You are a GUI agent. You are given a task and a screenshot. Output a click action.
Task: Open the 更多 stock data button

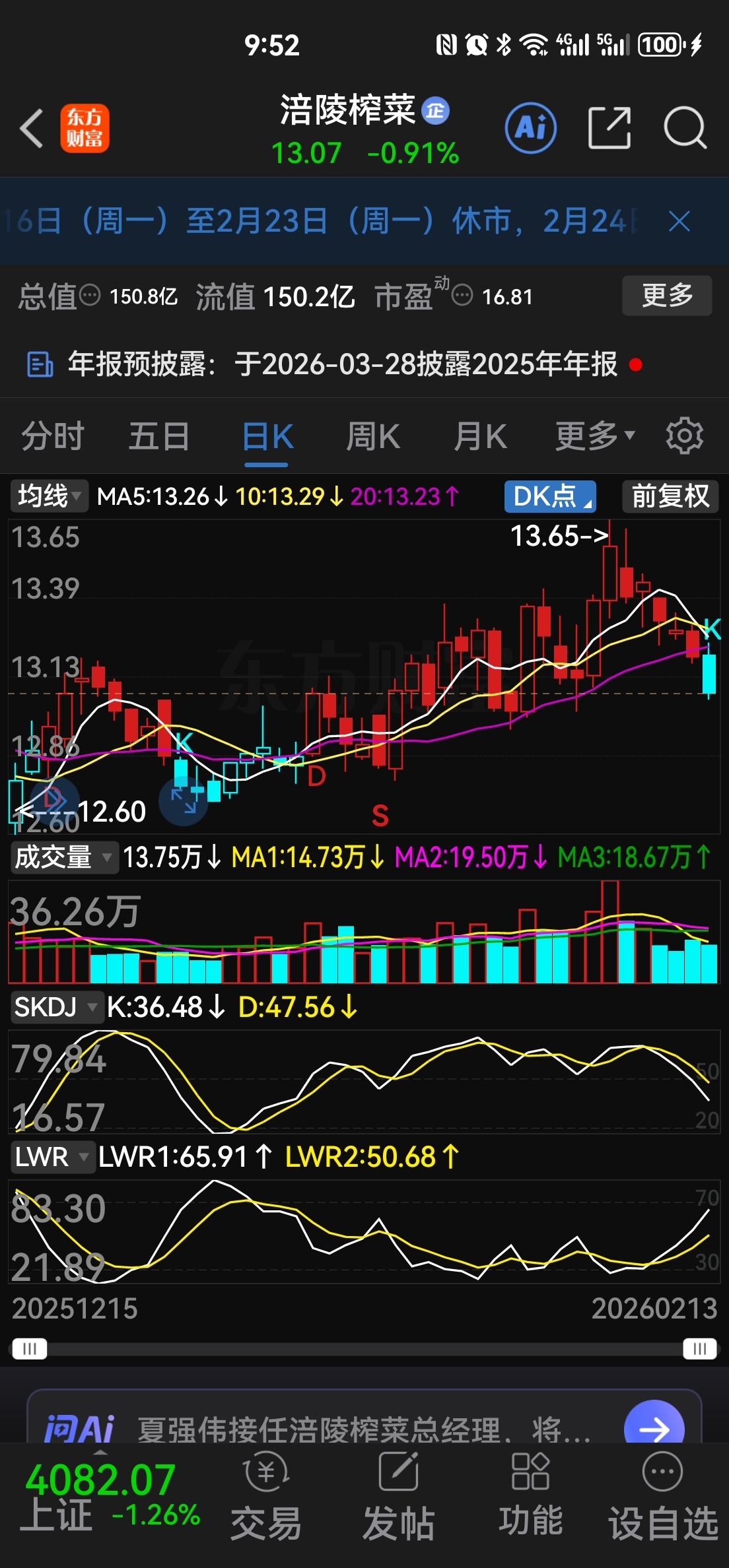point(667,296)
